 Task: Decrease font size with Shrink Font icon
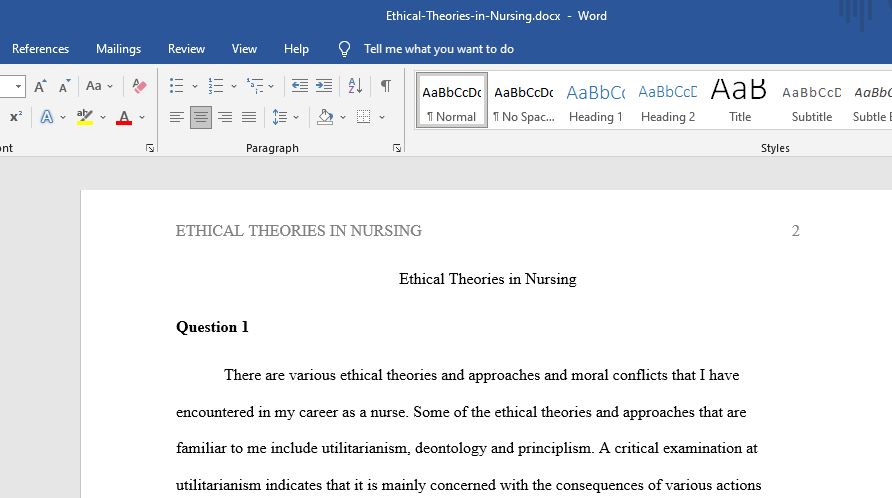tap(64, 86)
